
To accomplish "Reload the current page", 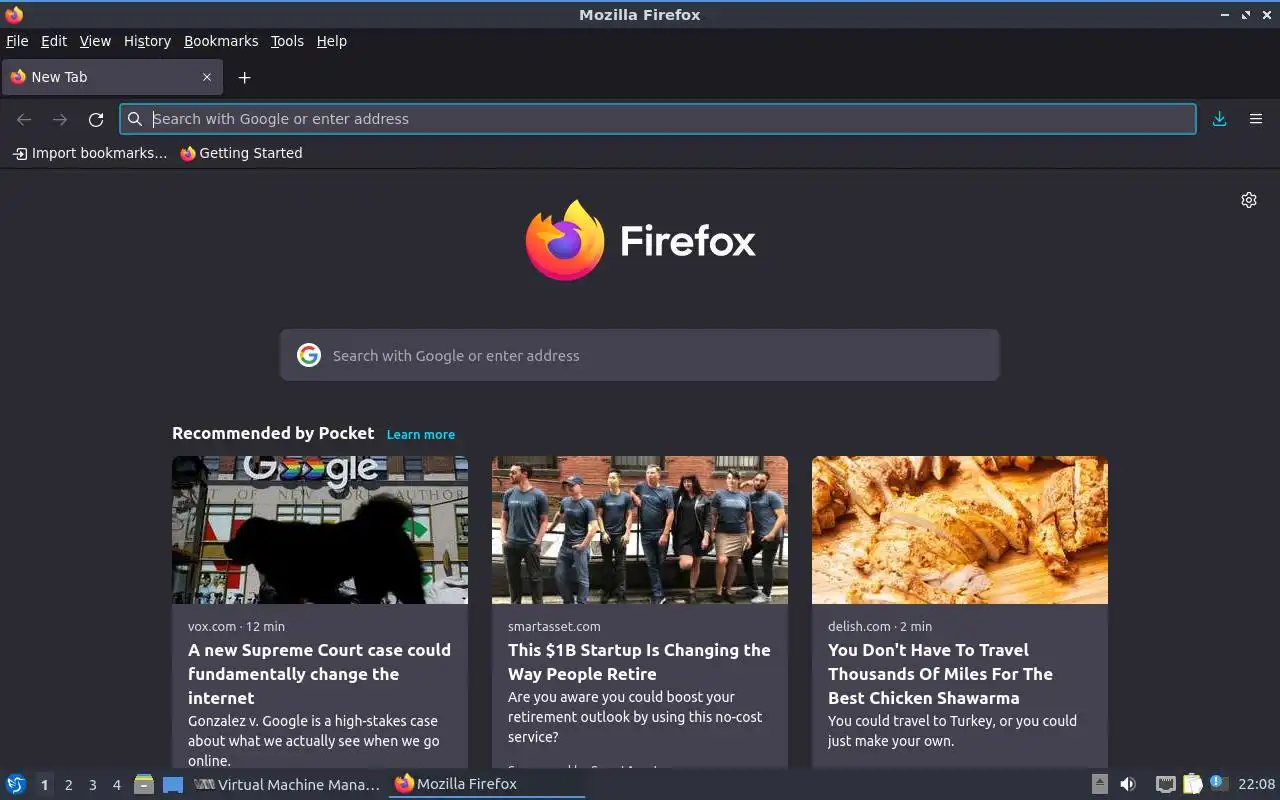I will 96,119.
